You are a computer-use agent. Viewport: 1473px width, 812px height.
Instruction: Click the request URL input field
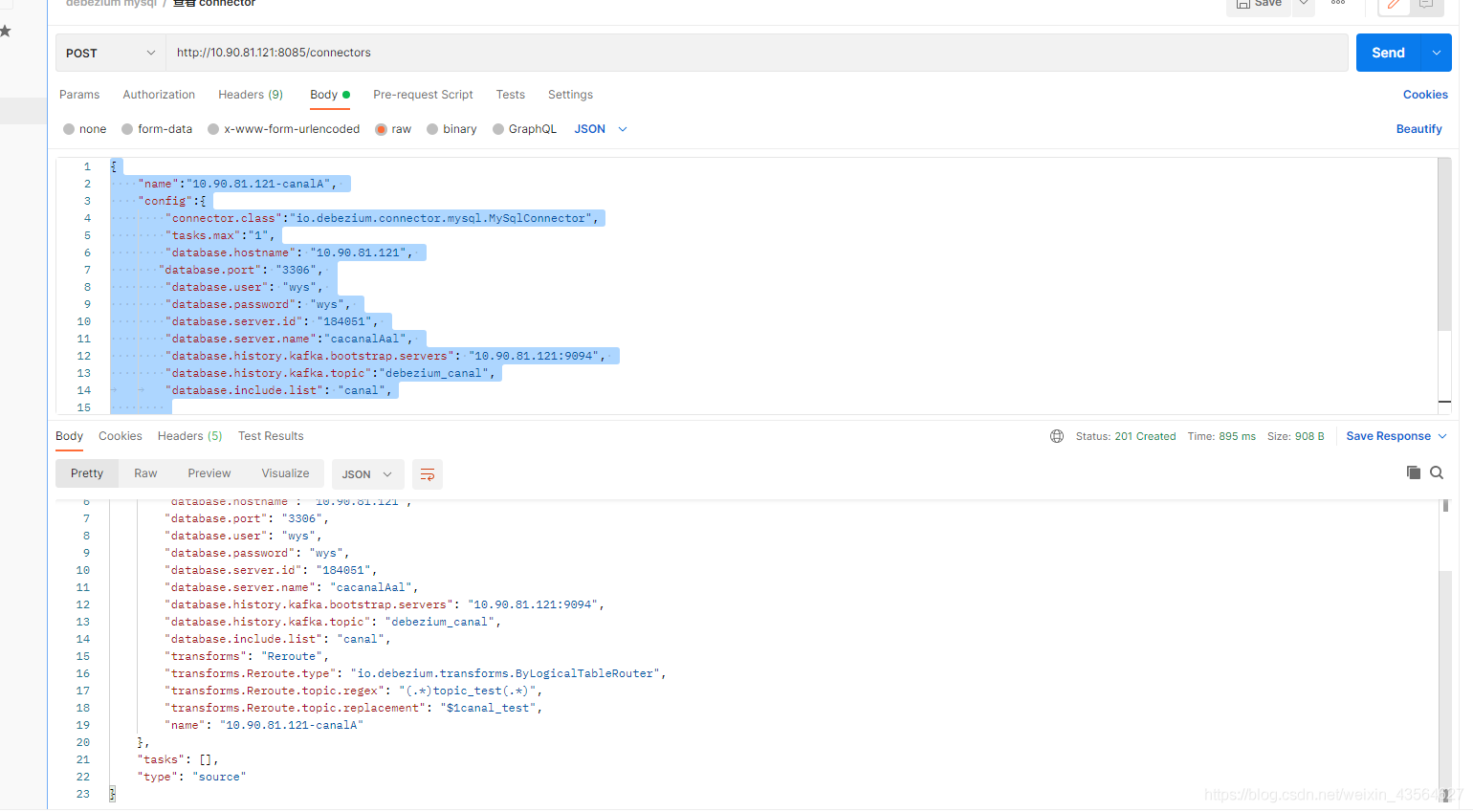(x=758, y=53)
